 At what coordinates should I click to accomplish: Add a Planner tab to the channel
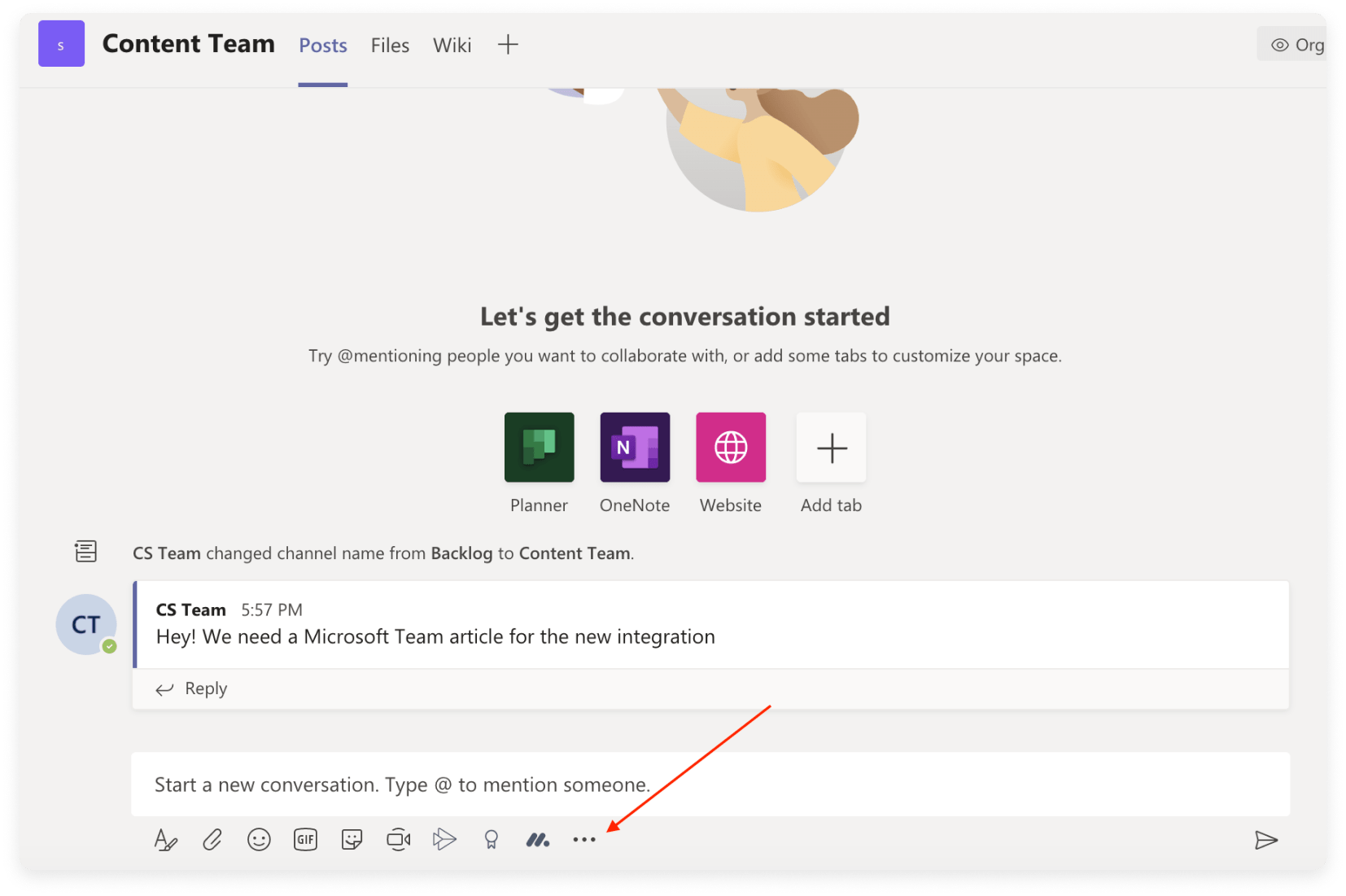pos(539,447)
